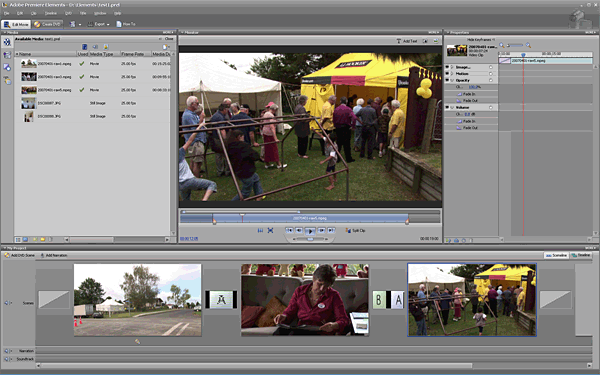Viewport: 600px width, 375px height.
Task: Click the rightmost icon in Monitor header
Action: pos(436,41)
